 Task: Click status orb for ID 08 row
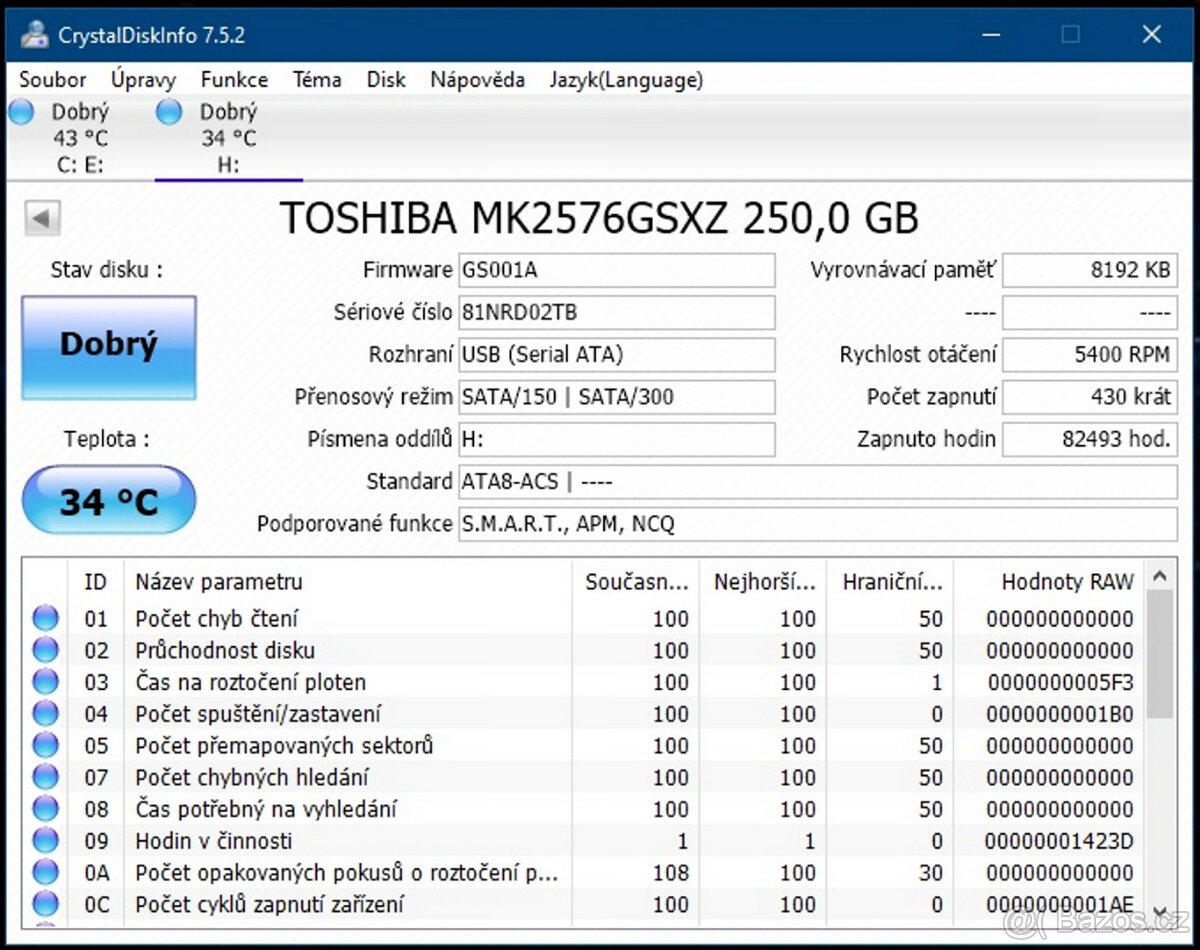(45, 809)
